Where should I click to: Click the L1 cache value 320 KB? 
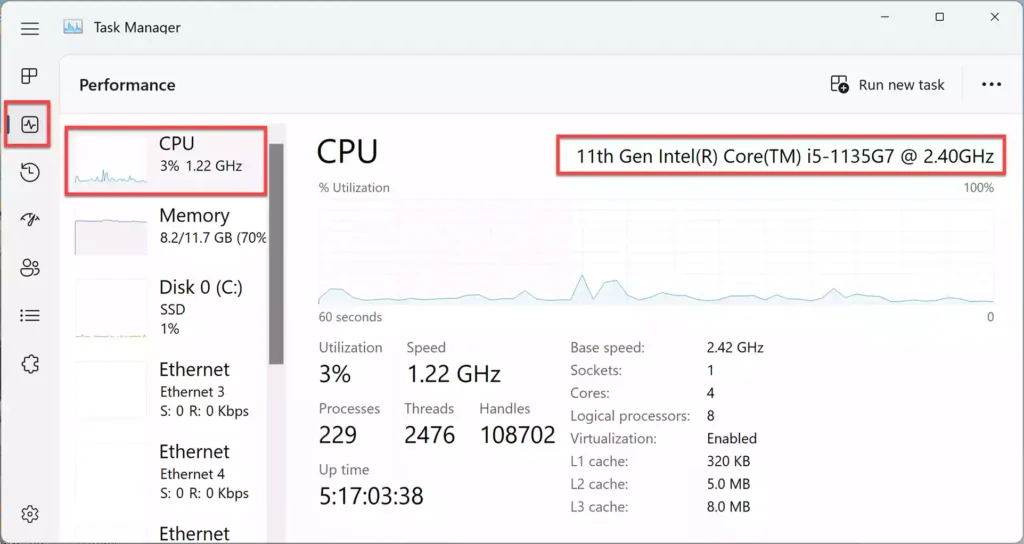point(728,461)
